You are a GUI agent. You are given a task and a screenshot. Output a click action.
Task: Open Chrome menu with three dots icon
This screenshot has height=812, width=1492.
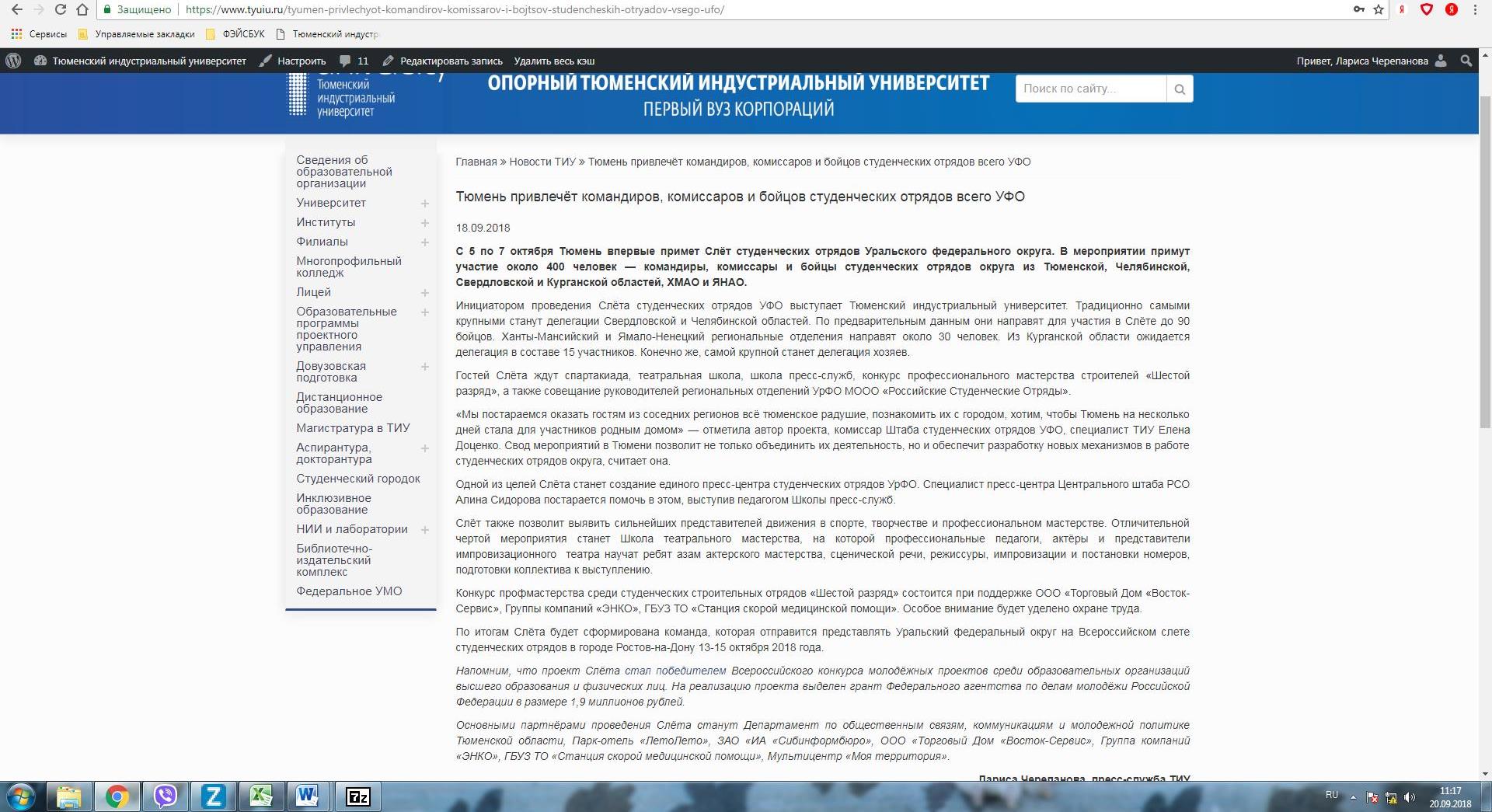pyautogui.click(x=1475, y=10)
